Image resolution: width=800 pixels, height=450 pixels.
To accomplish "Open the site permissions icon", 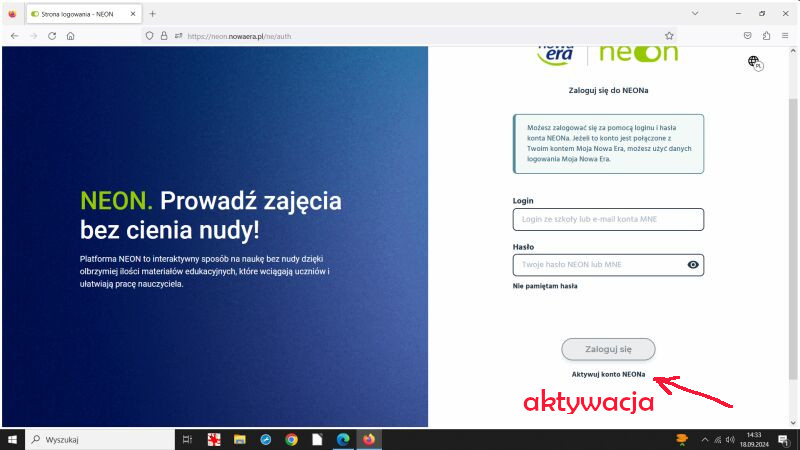I will point(178,36).
